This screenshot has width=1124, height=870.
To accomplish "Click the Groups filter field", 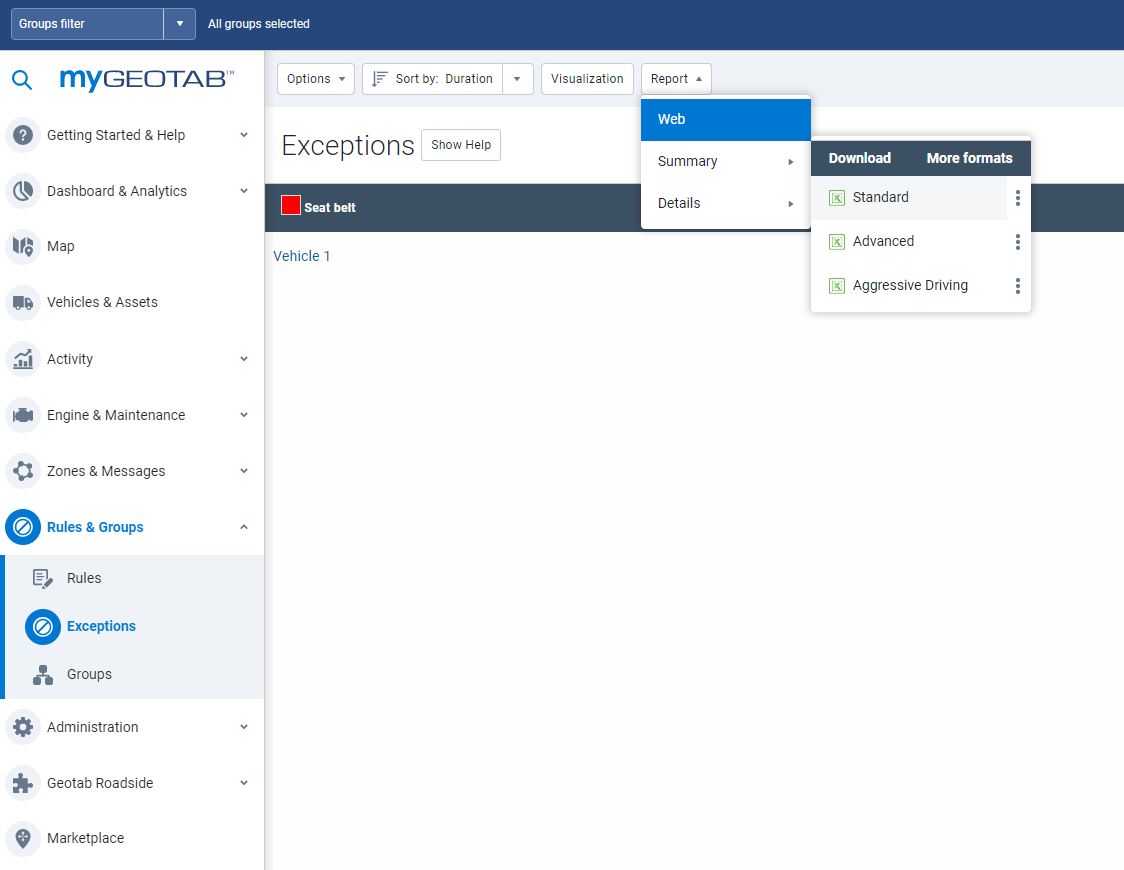I will coord(87,24).
